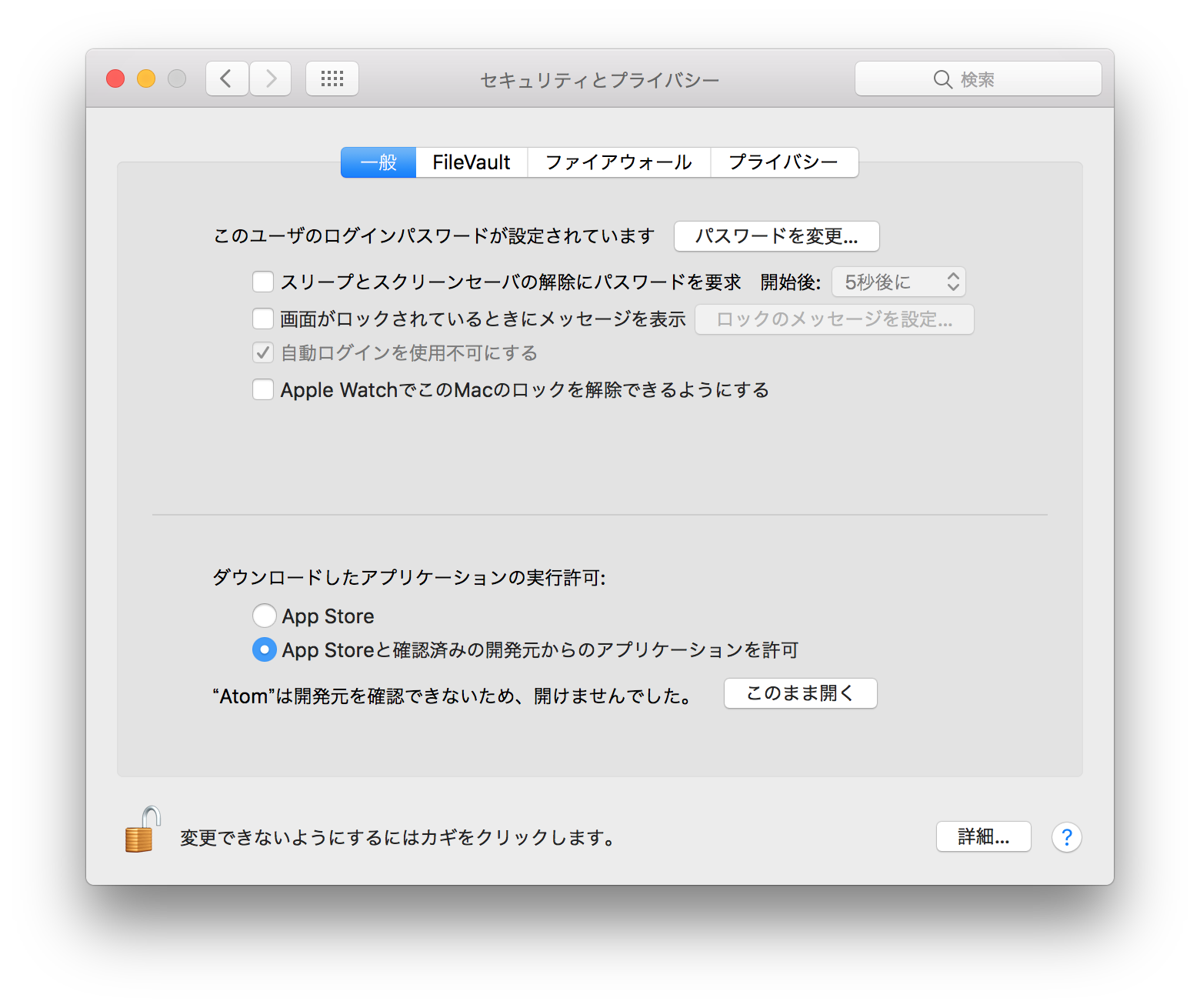The height and width of the screenshot is (1008, 1200).
Task: Switch to the 一般 tab
Action: click(378, 162)
